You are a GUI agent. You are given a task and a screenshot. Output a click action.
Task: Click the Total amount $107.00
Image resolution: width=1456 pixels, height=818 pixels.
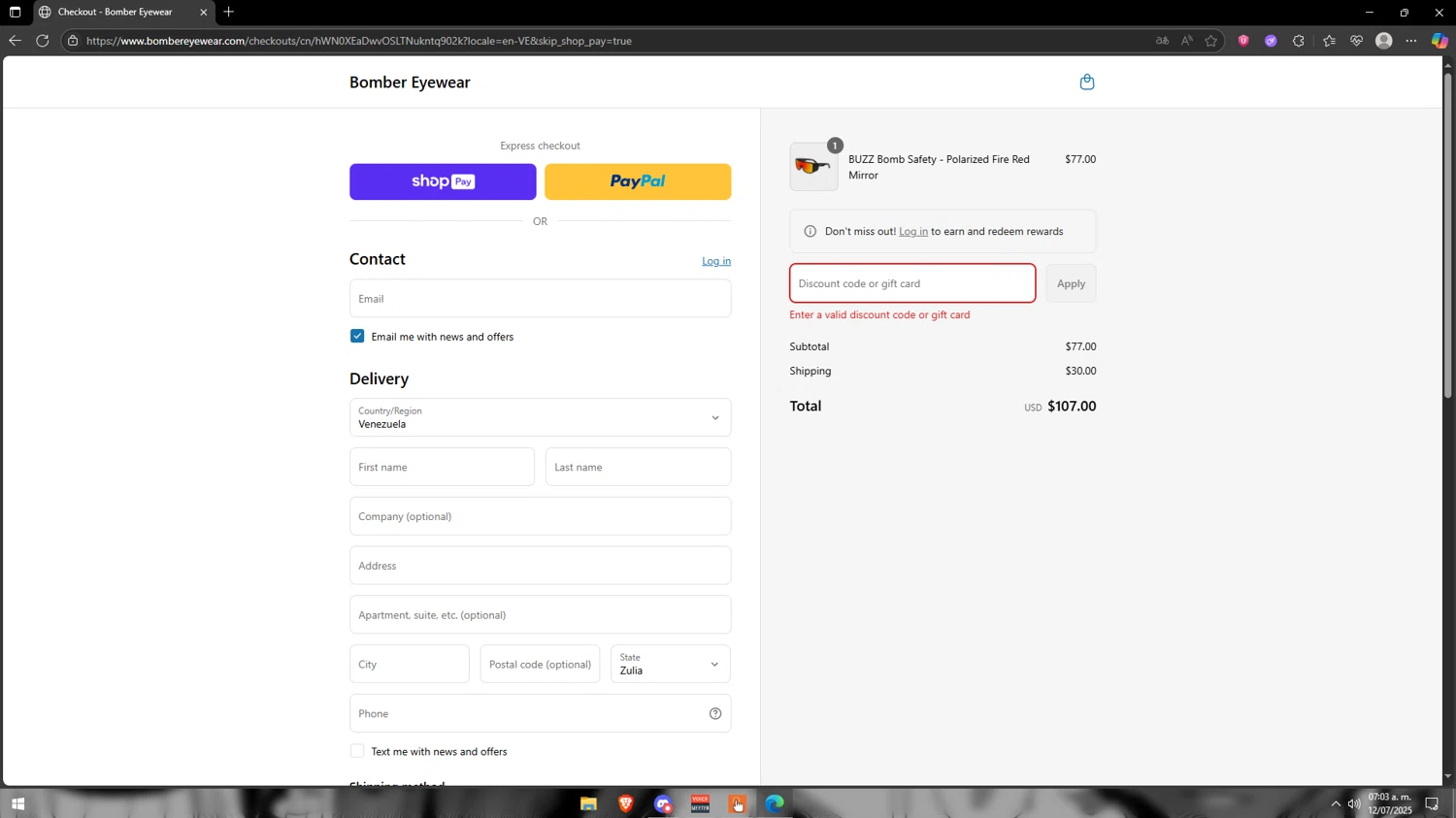click(x=1072, y=407)
